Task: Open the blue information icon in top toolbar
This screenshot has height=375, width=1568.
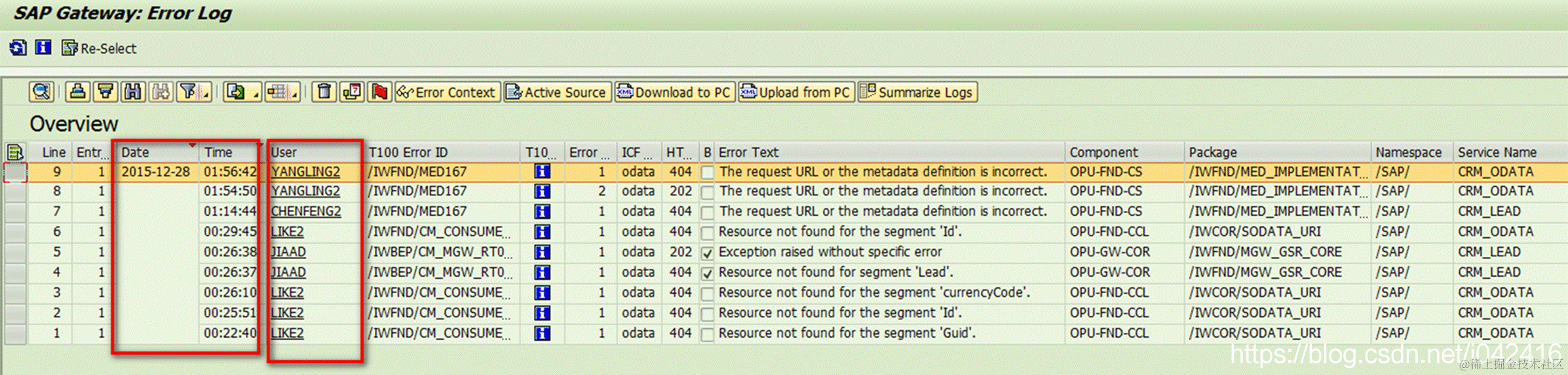Action: pyautogui.click(x=43, y=47)
